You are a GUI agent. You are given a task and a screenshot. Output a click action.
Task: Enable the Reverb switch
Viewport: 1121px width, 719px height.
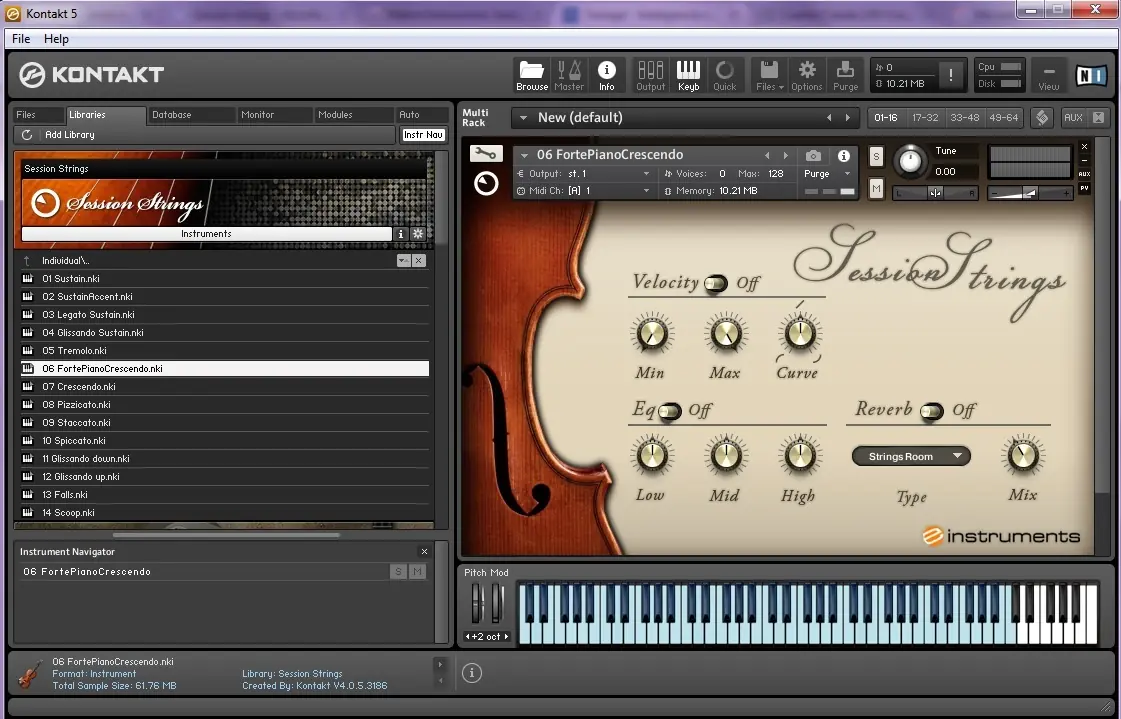[932, 412]
